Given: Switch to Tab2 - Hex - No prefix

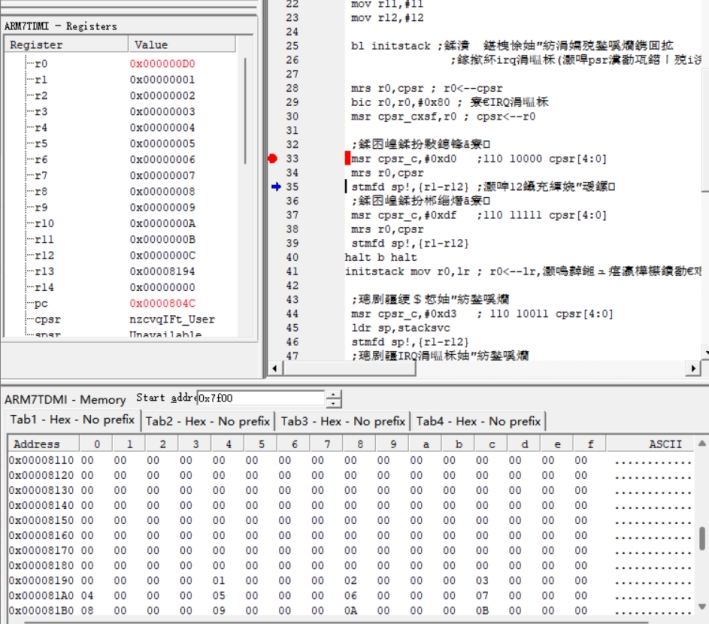Looking at the screenshot, I should (x=208, y=422).
